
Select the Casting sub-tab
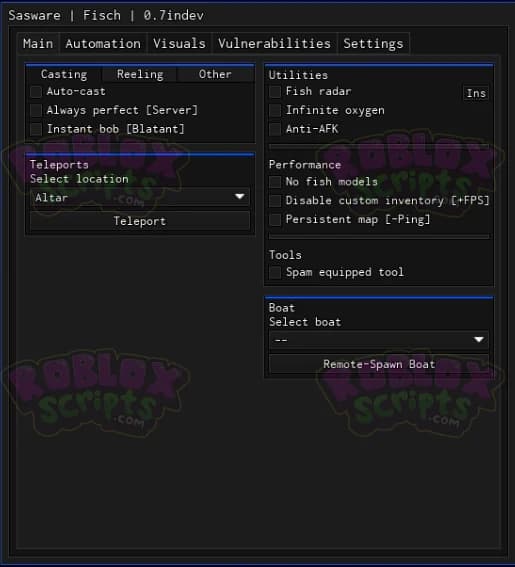pos(64,74)
